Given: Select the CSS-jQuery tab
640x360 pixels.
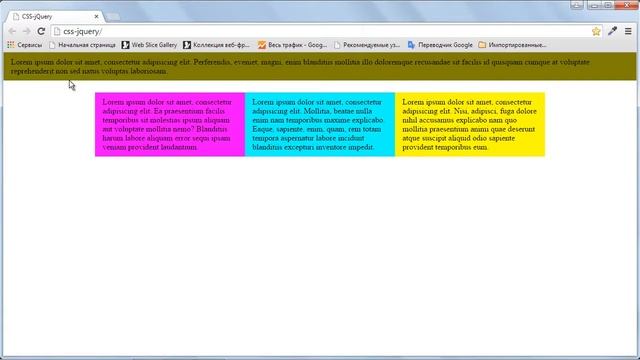Looking at the screenshot, I should click(55, 16).
